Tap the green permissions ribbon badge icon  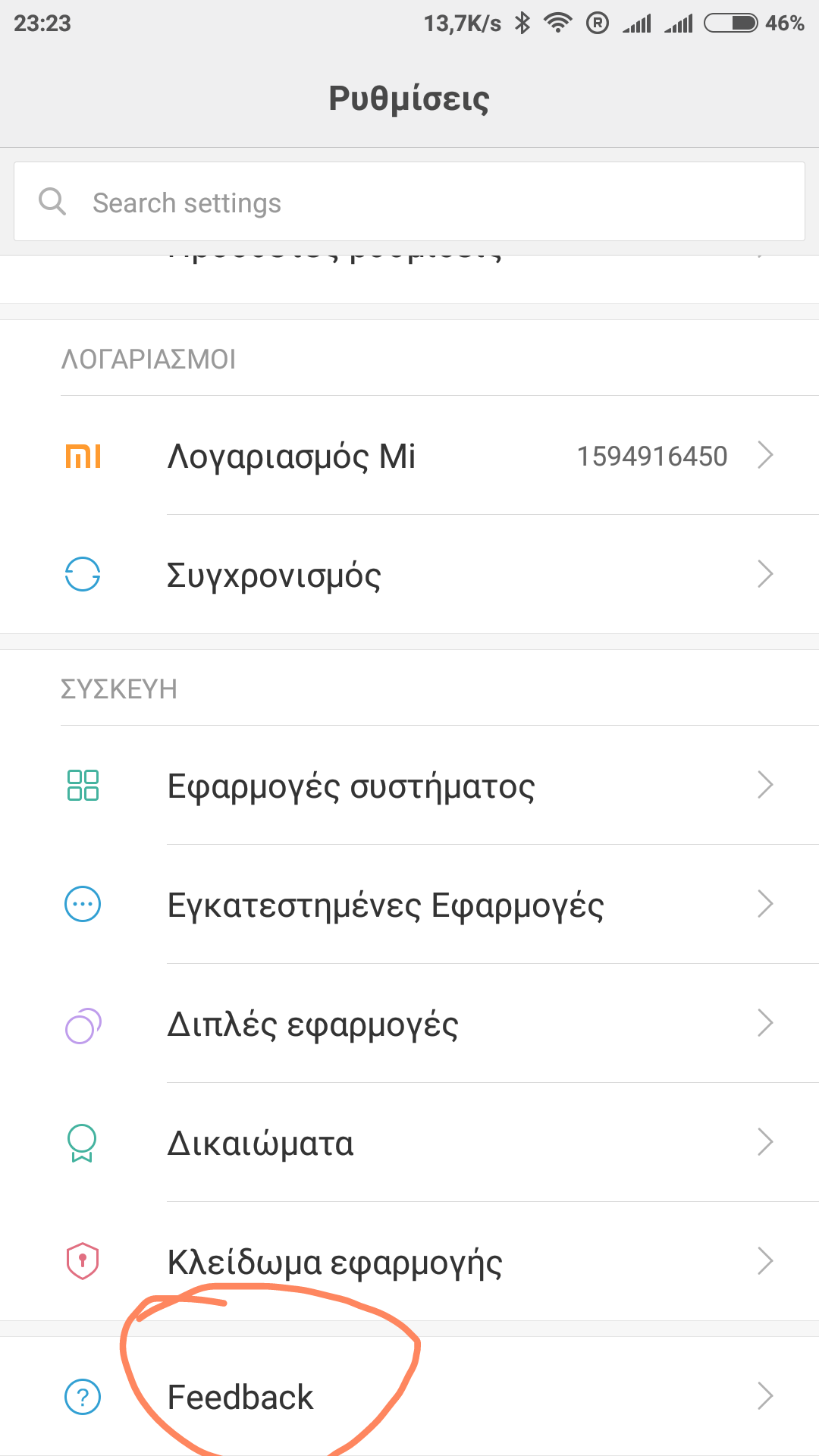click(x=82, y=1143)
